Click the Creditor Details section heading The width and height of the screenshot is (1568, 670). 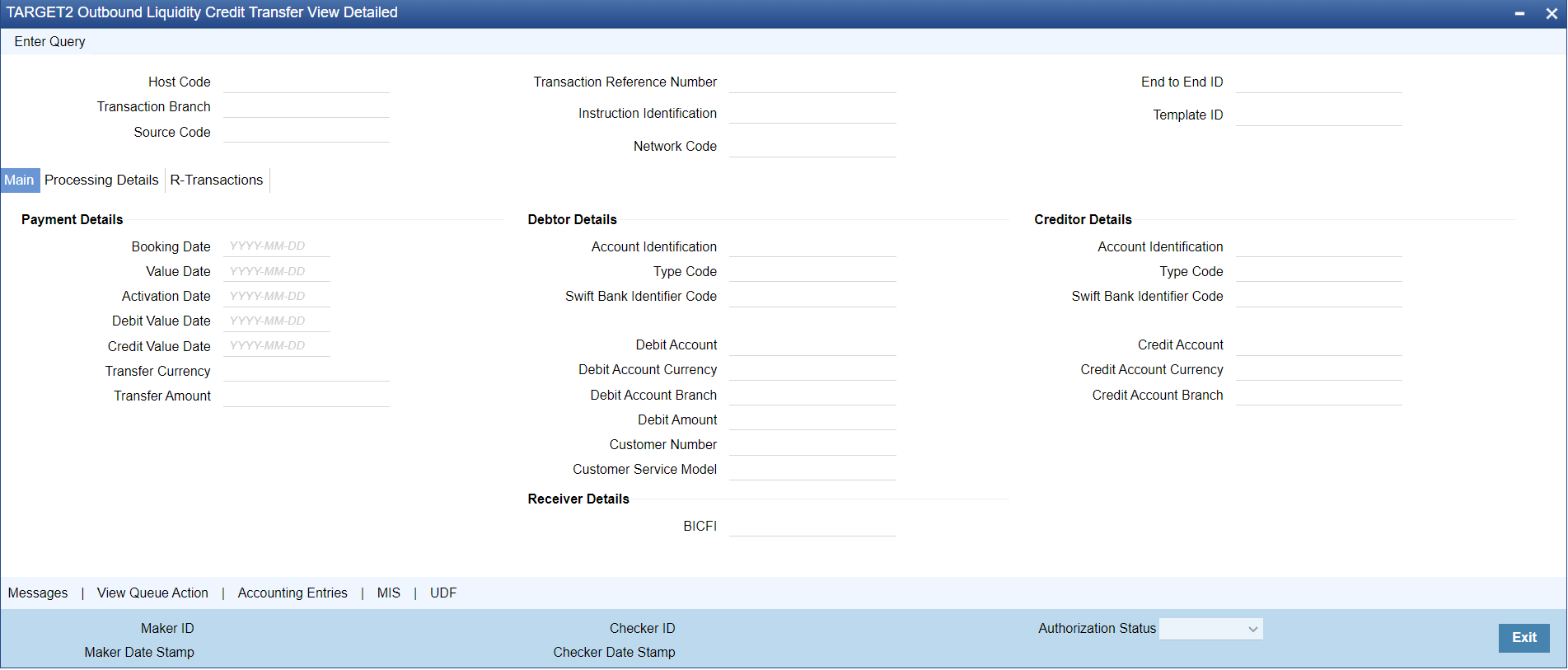tap(1083, 219)
